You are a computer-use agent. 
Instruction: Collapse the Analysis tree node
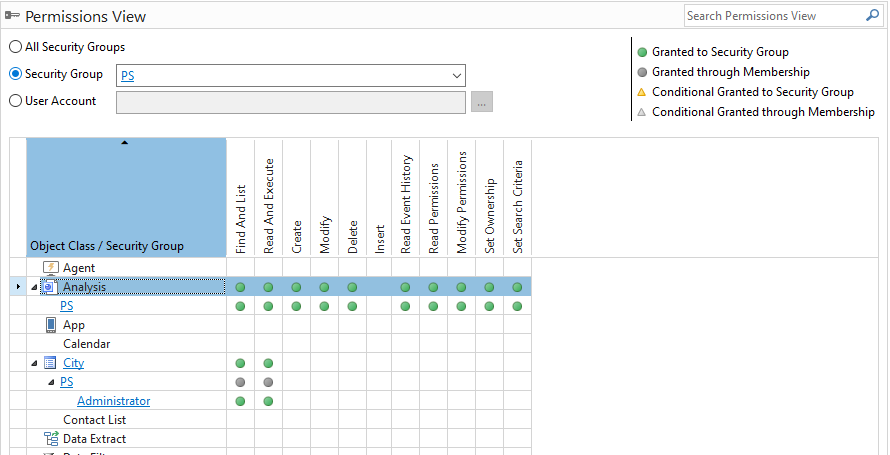tap(33, 288)
